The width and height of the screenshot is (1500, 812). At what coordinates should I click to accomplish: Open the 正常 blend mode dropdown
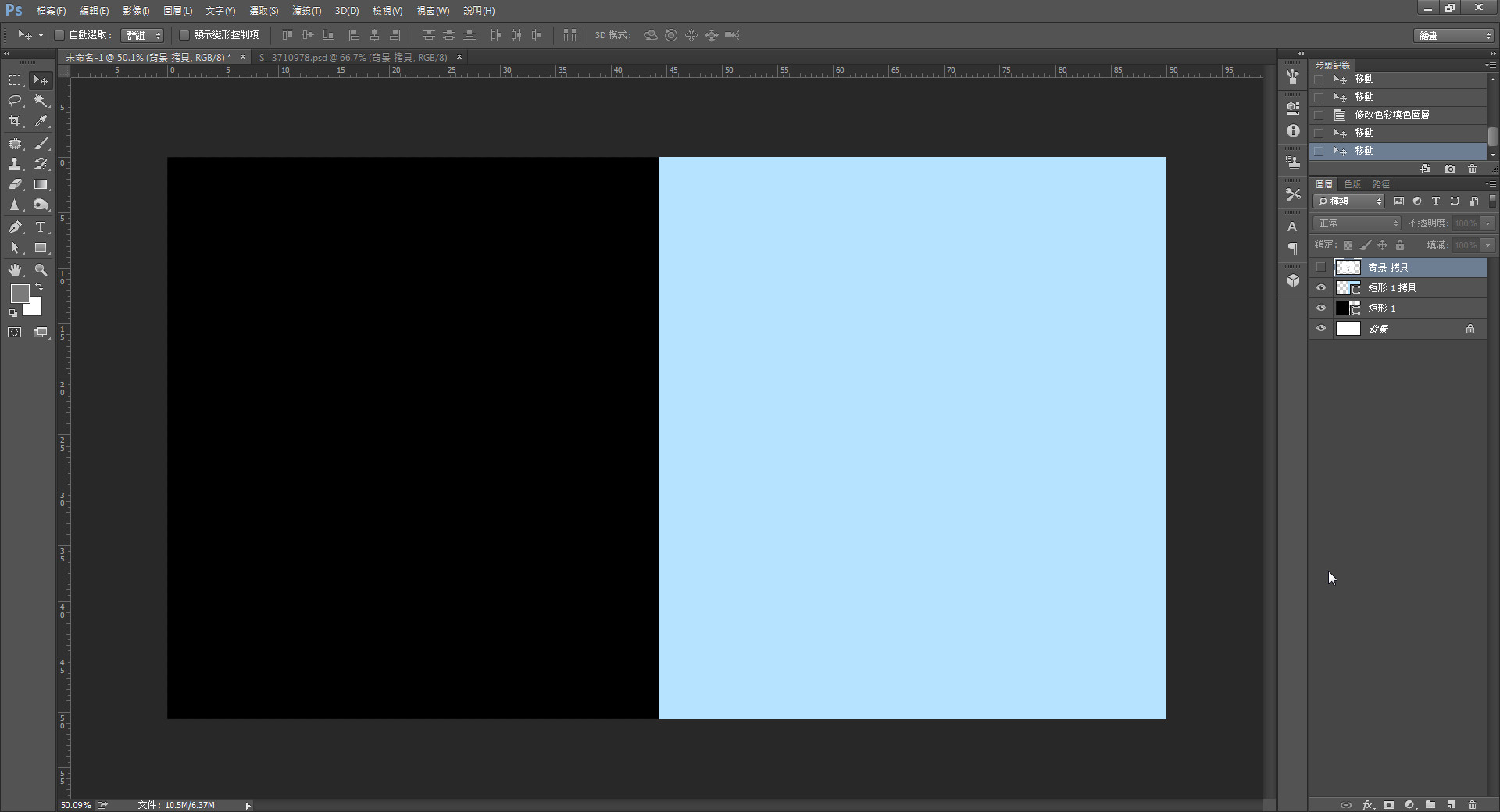click(1357, 223)
